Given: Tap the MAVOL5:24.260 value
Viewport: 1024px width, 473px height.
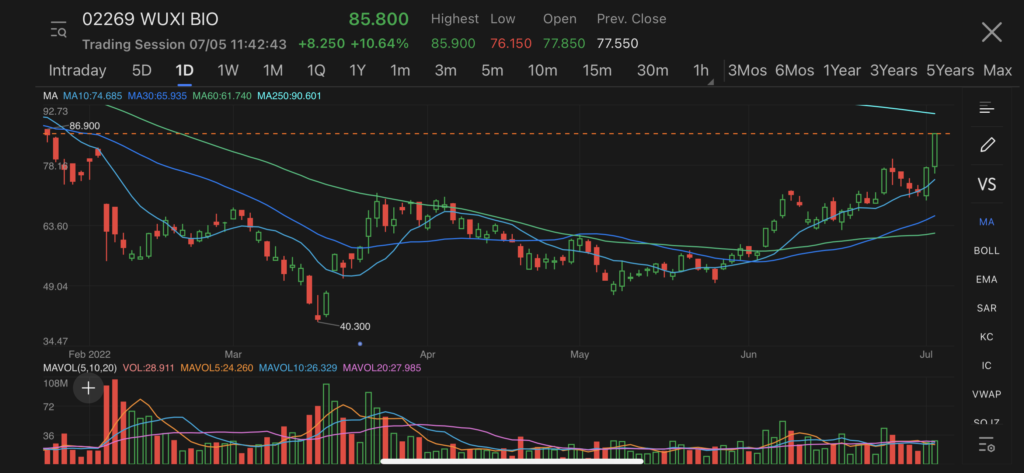Looking at the screenshot, I should click(x=216, y=368).
